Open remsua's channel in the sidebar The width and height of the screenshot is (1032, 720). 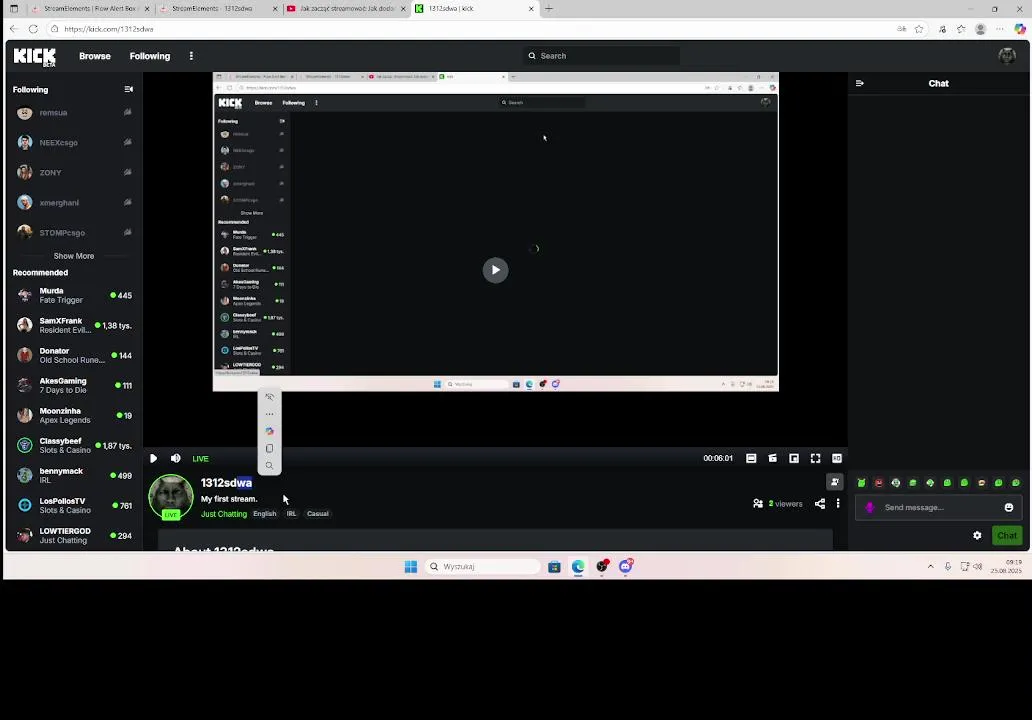(72, 113)
